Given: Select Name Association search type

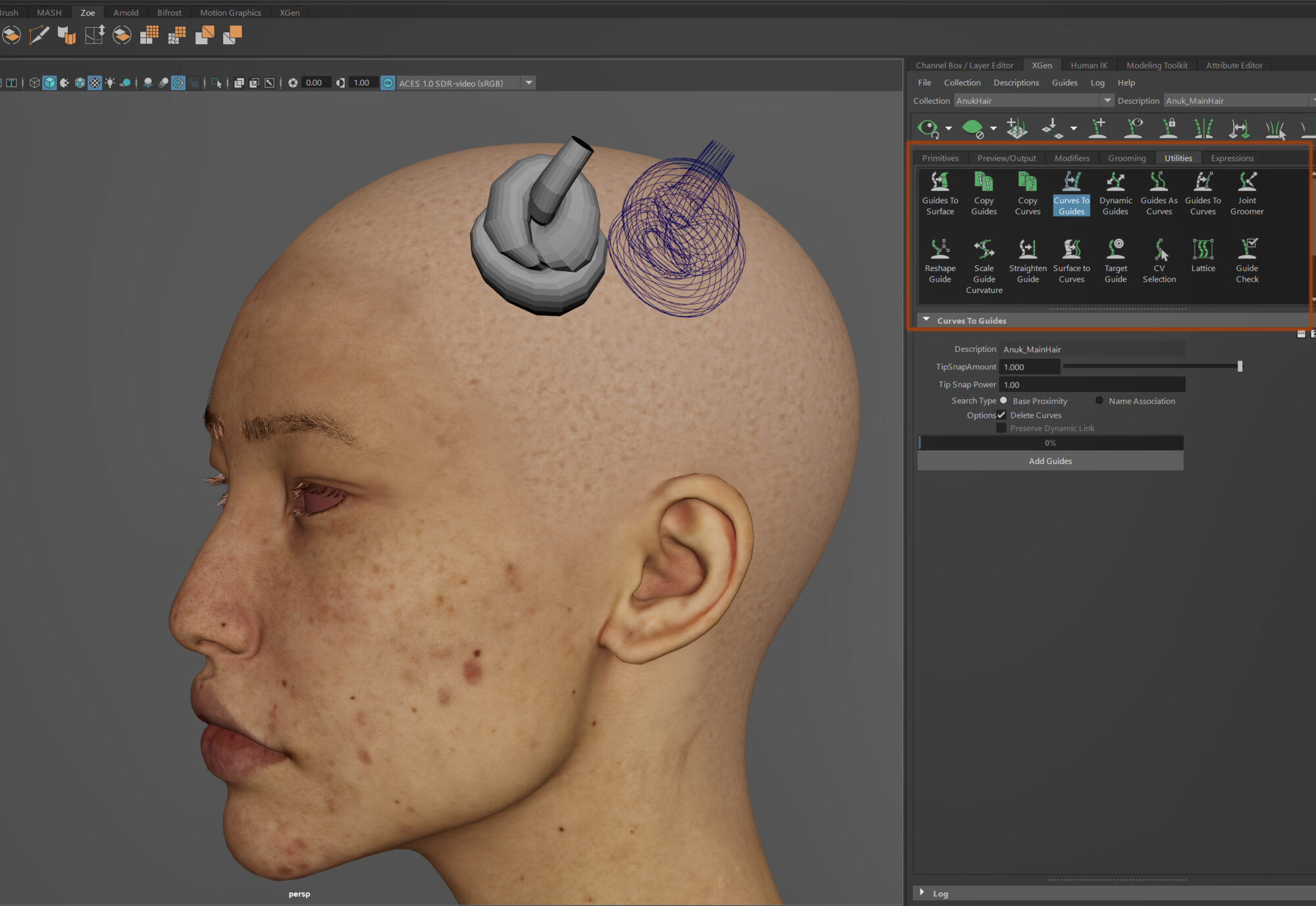Looking at the screenshot, I should [x=1099, y=401].
